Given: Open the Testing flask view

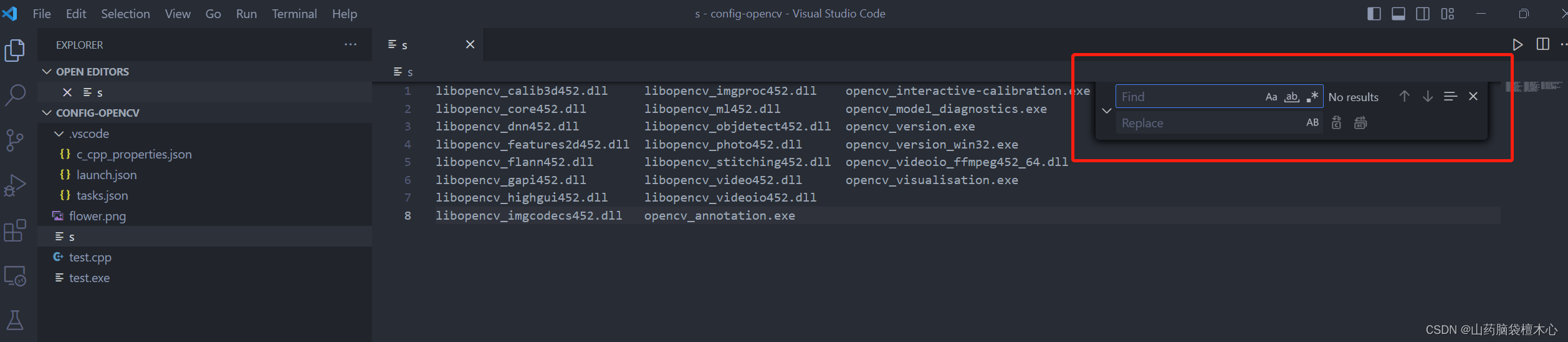Looking at the screenshot, I should (x=15, y=320).
